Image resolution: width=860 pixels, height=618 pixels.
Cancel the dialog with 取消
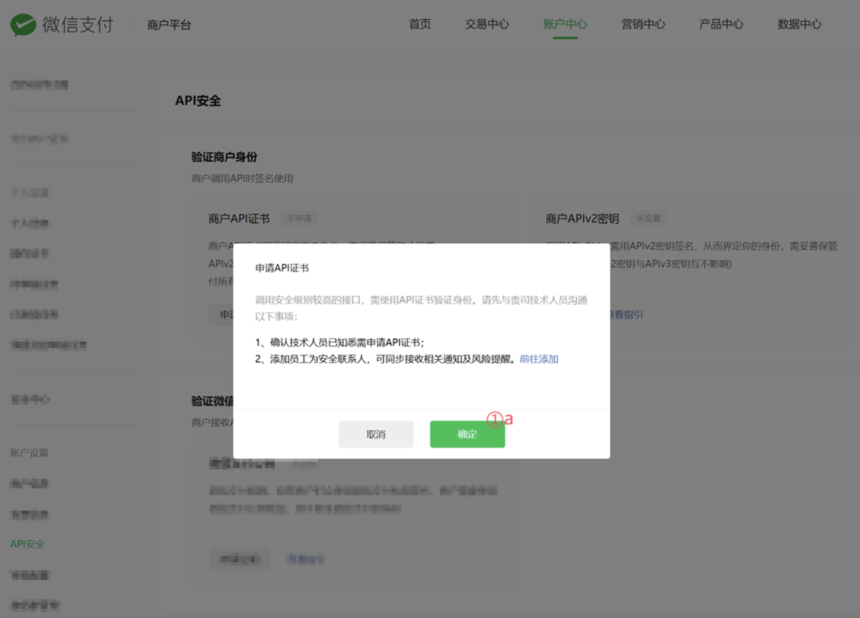[376, 434]
